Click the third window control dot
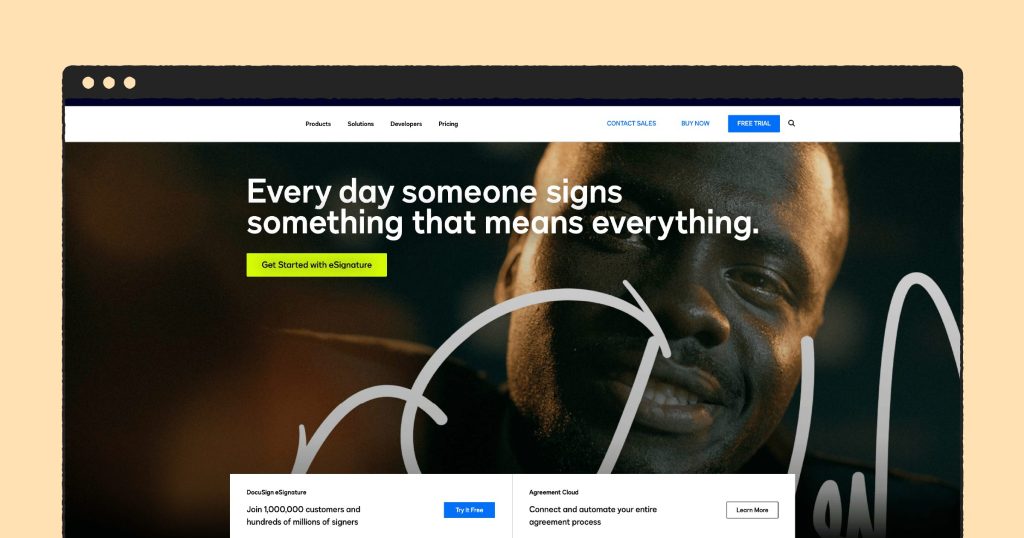 pos(130,83)
